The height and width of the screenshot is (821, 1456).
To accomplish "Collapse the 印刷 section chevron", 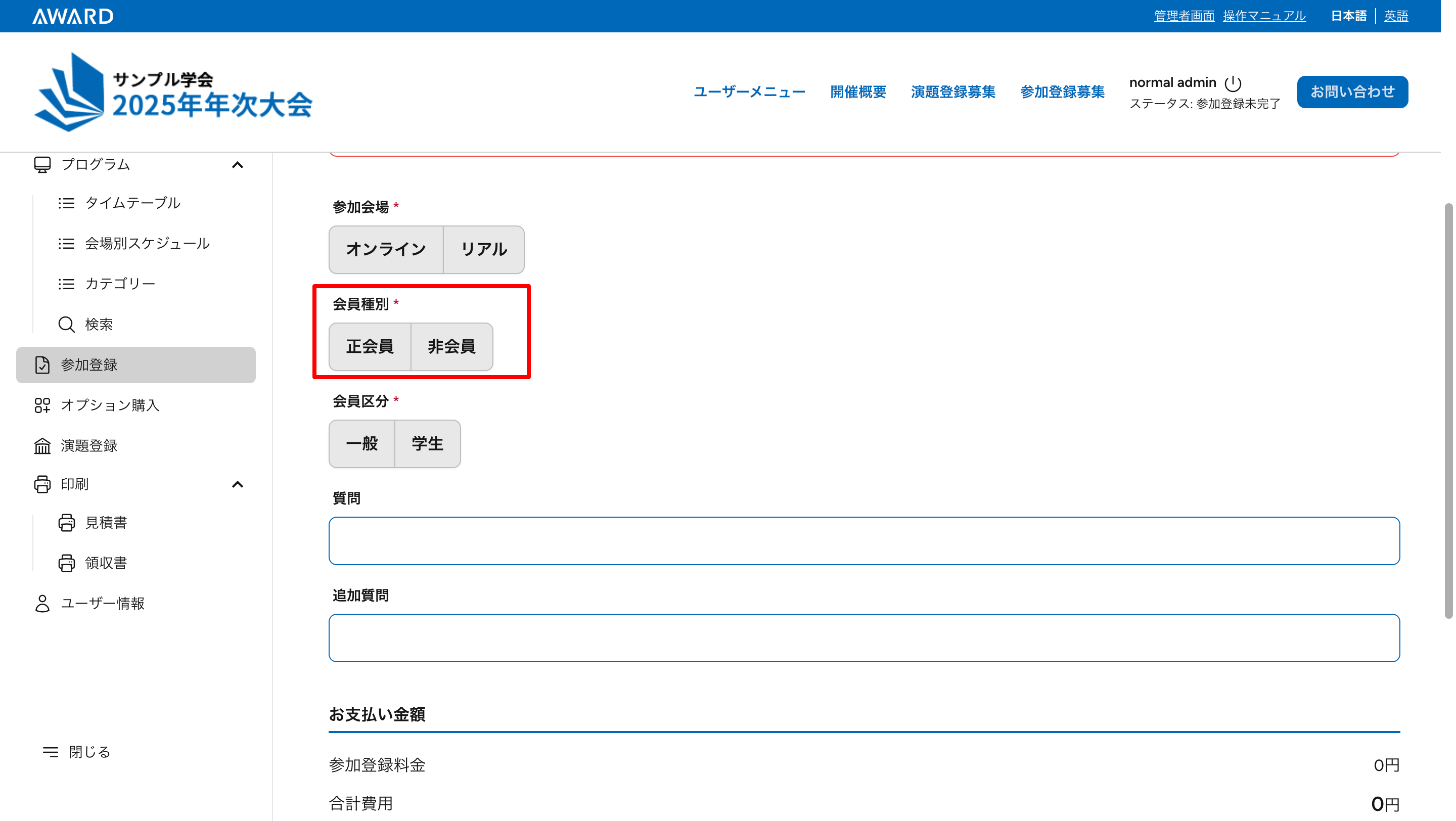I will coord(238,485).
